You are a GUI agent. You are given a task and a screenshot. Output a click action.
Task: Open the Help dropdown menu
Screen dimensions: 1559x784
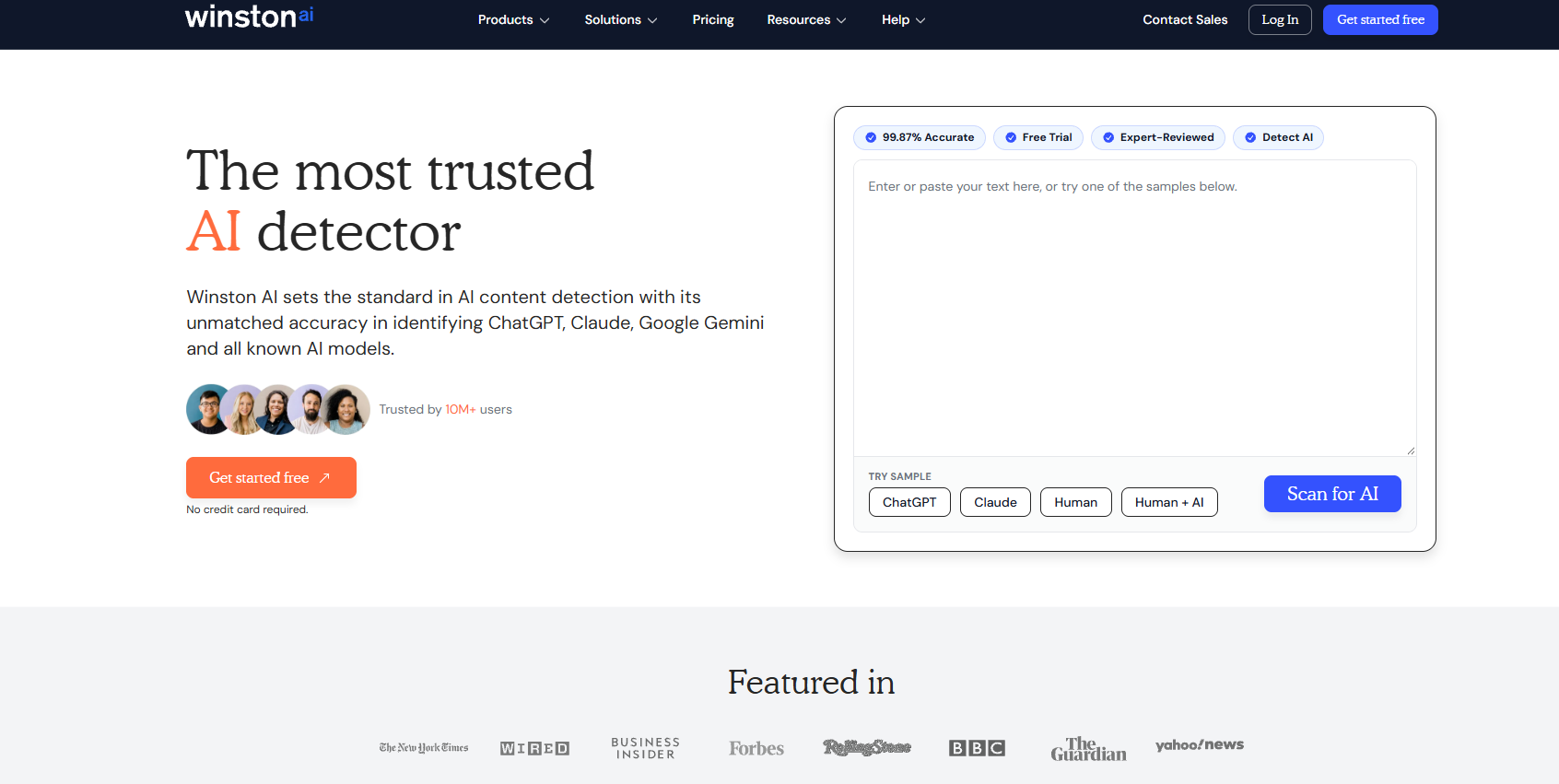[x=903, y=19]
